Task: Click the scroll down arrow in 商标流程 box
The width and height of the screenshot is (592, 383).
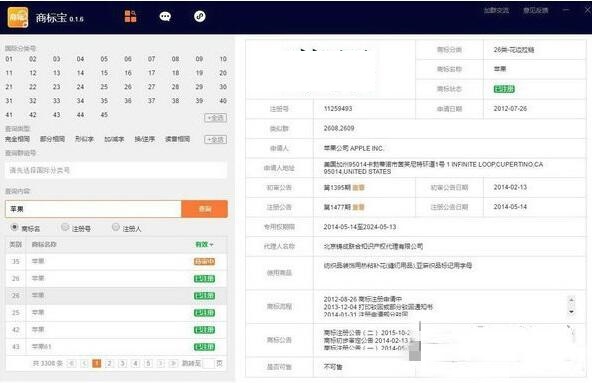Action: (571, 312)
